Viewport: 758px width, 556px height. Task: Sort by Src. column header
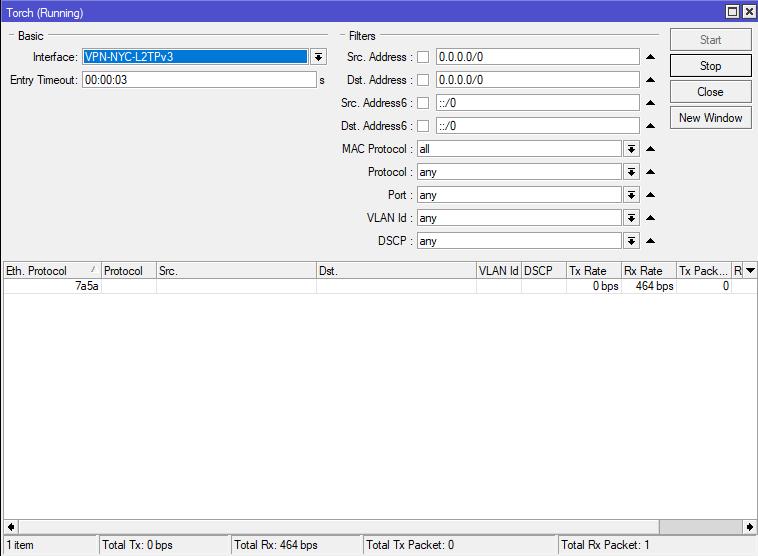tap(236, 271)
